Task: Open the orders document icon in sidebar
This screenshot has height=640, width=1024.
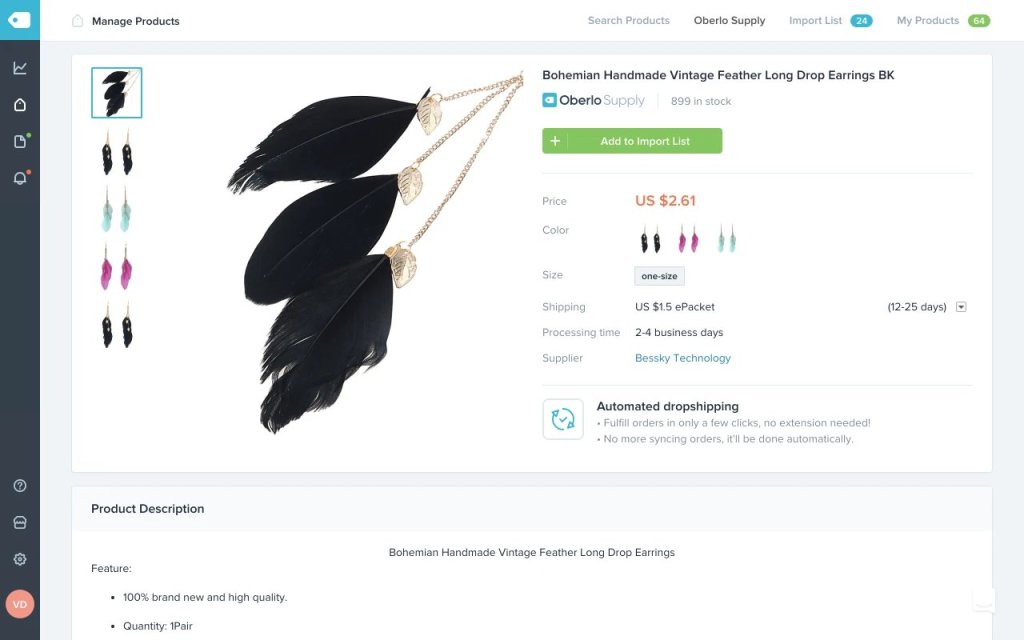Action: (x=20, y=141)
